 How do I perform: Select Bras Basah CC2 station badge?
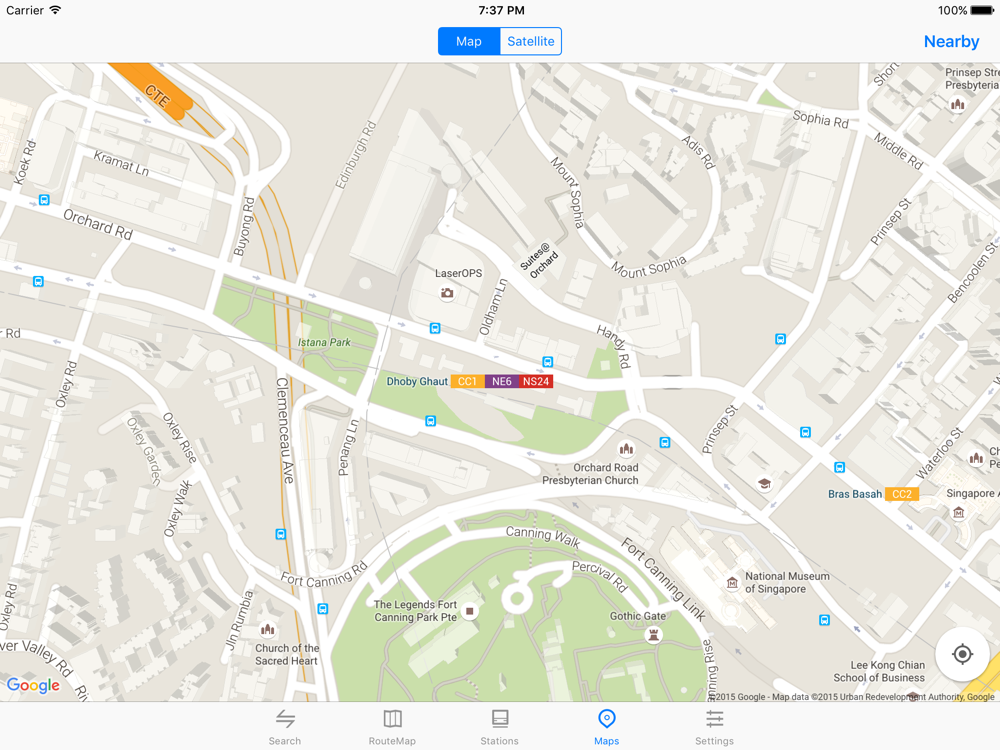[902, 494]
